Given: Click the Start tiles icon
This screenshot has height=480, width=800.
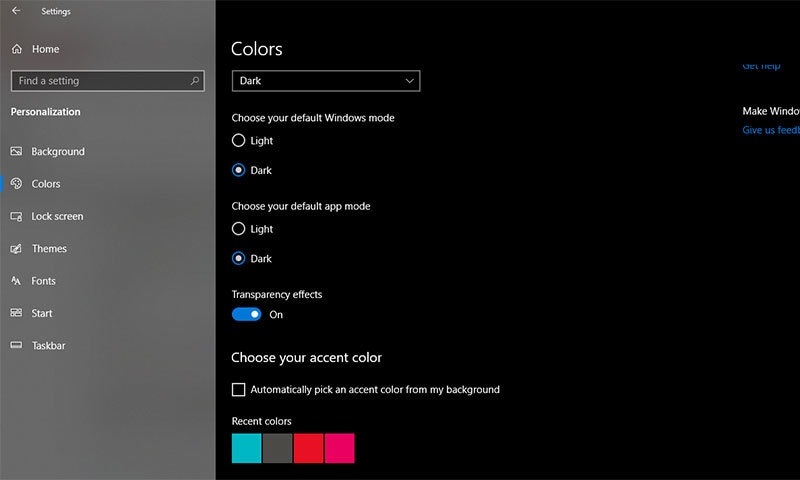Looking at the screenshot, I should [x=16, y=313].
